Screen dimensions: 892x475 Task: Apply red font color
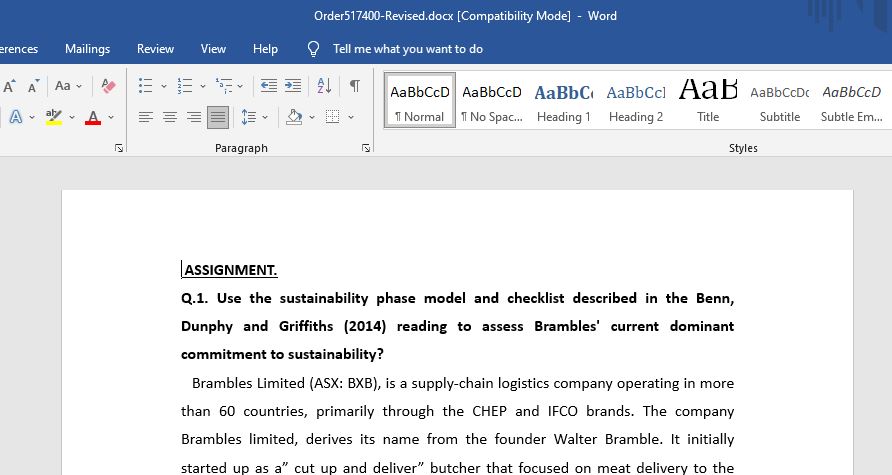pos(93,117)
